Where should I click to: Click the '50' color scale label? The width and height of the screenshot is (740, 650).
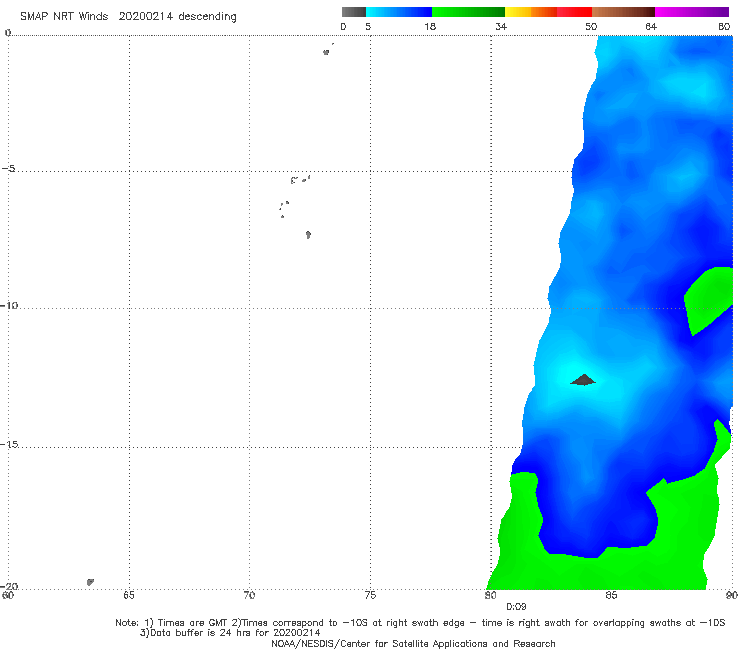(x=591, y=26)
